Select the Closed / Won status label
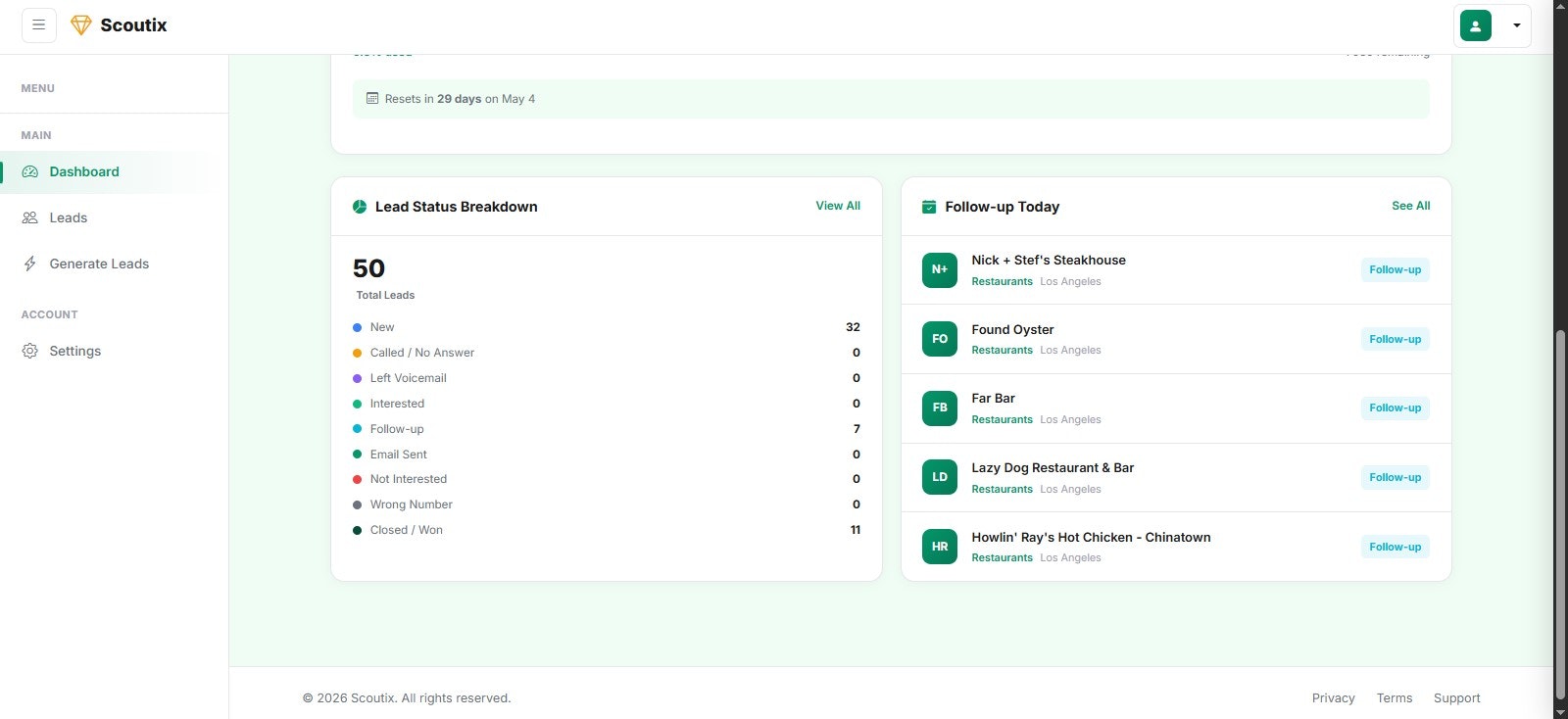The width and height of the screenshot is (1568, 719). tap(406, 530)
